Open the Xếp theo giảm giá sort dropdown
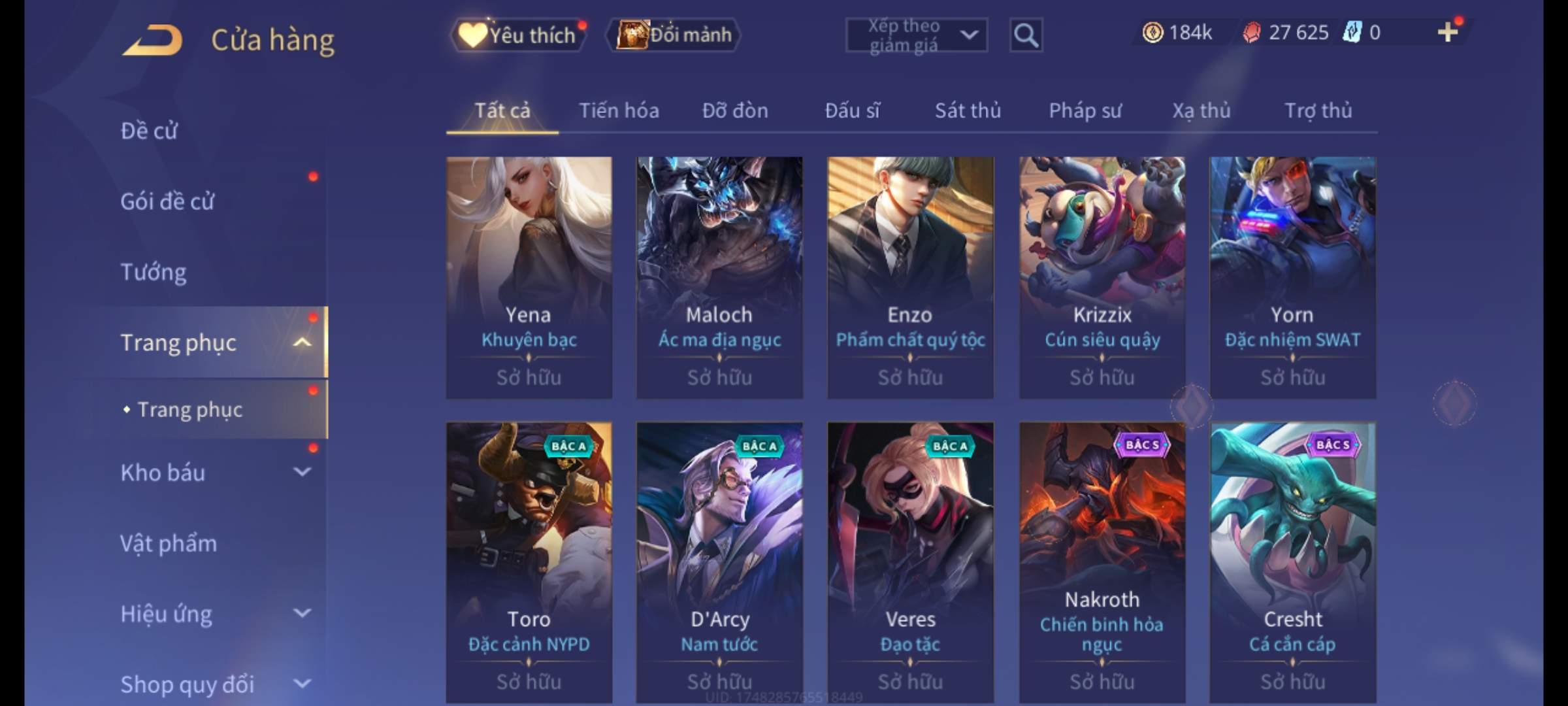The width and height of the screenshot is (1568, 706). pyautogui.click(x=917, y=35)
